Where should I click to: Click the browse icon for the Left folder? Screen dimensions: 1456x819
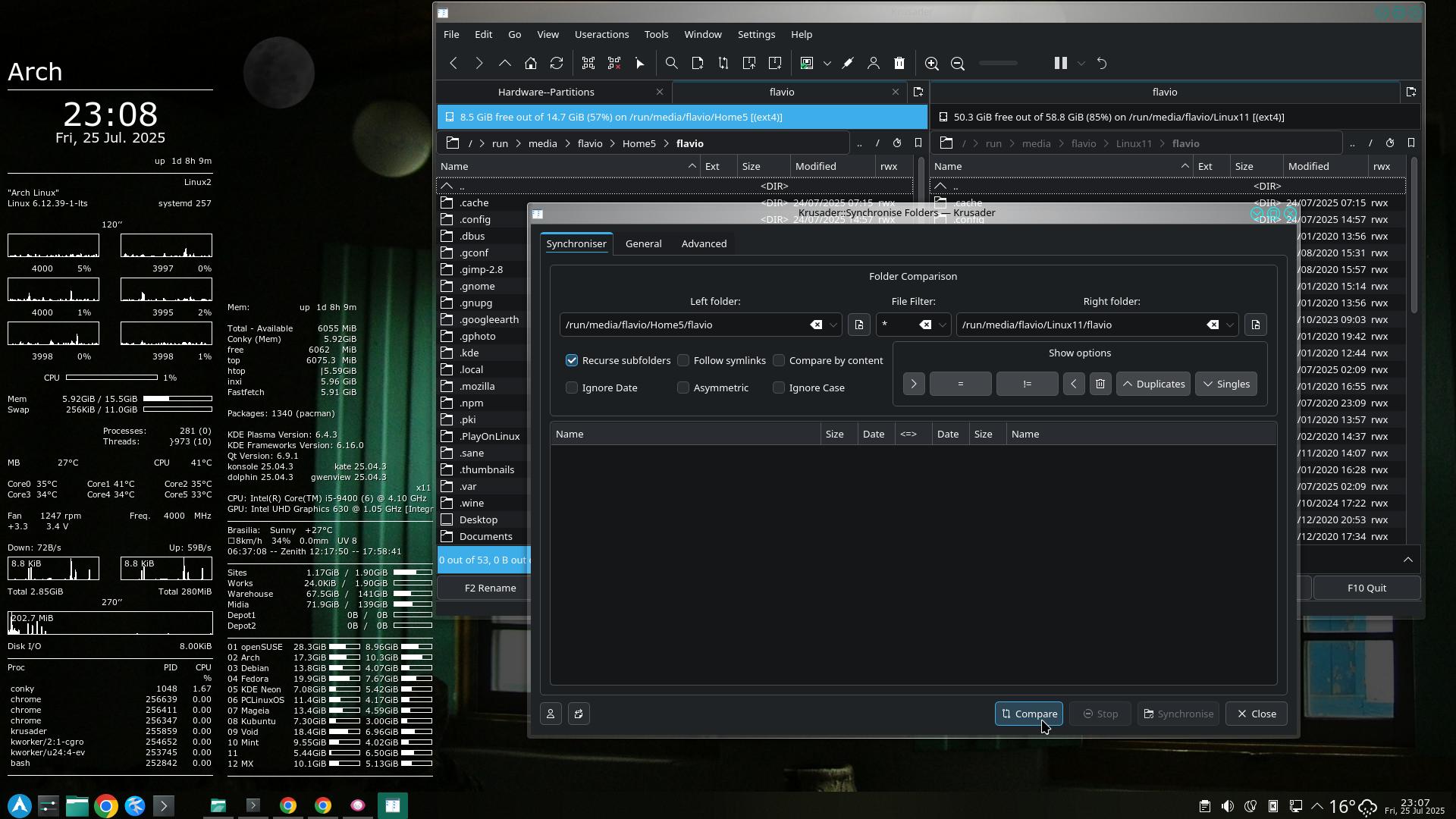click(x=859, y=325)
